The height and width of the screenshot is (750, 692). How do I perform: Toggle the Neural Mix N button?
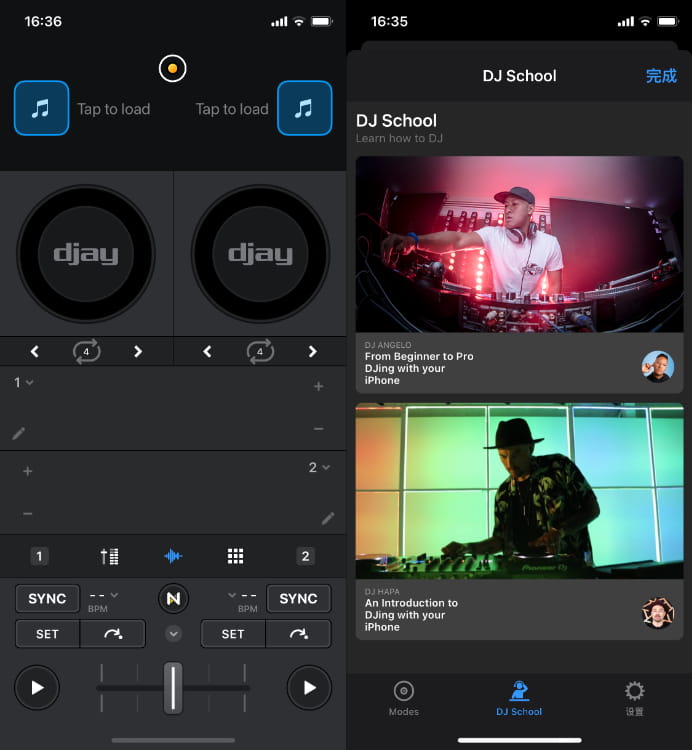pos(173,598)
